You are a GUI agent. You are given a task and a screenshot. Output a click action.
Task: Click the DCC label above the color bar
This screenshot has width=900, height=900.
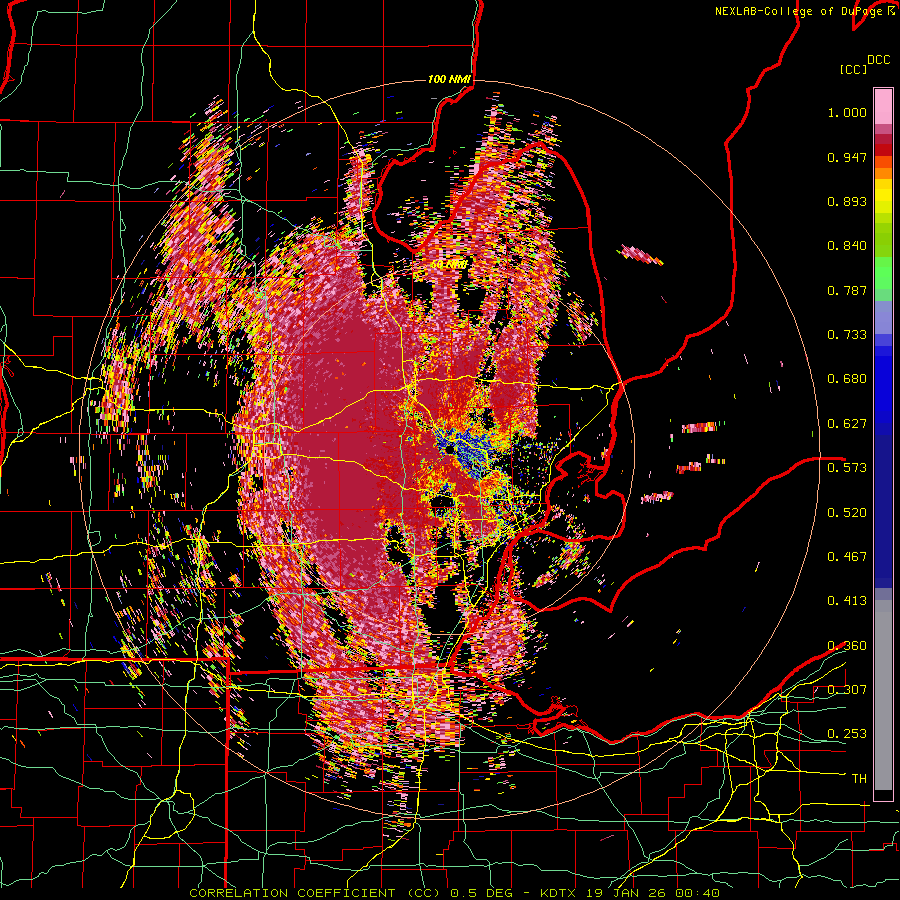[878, 60]
